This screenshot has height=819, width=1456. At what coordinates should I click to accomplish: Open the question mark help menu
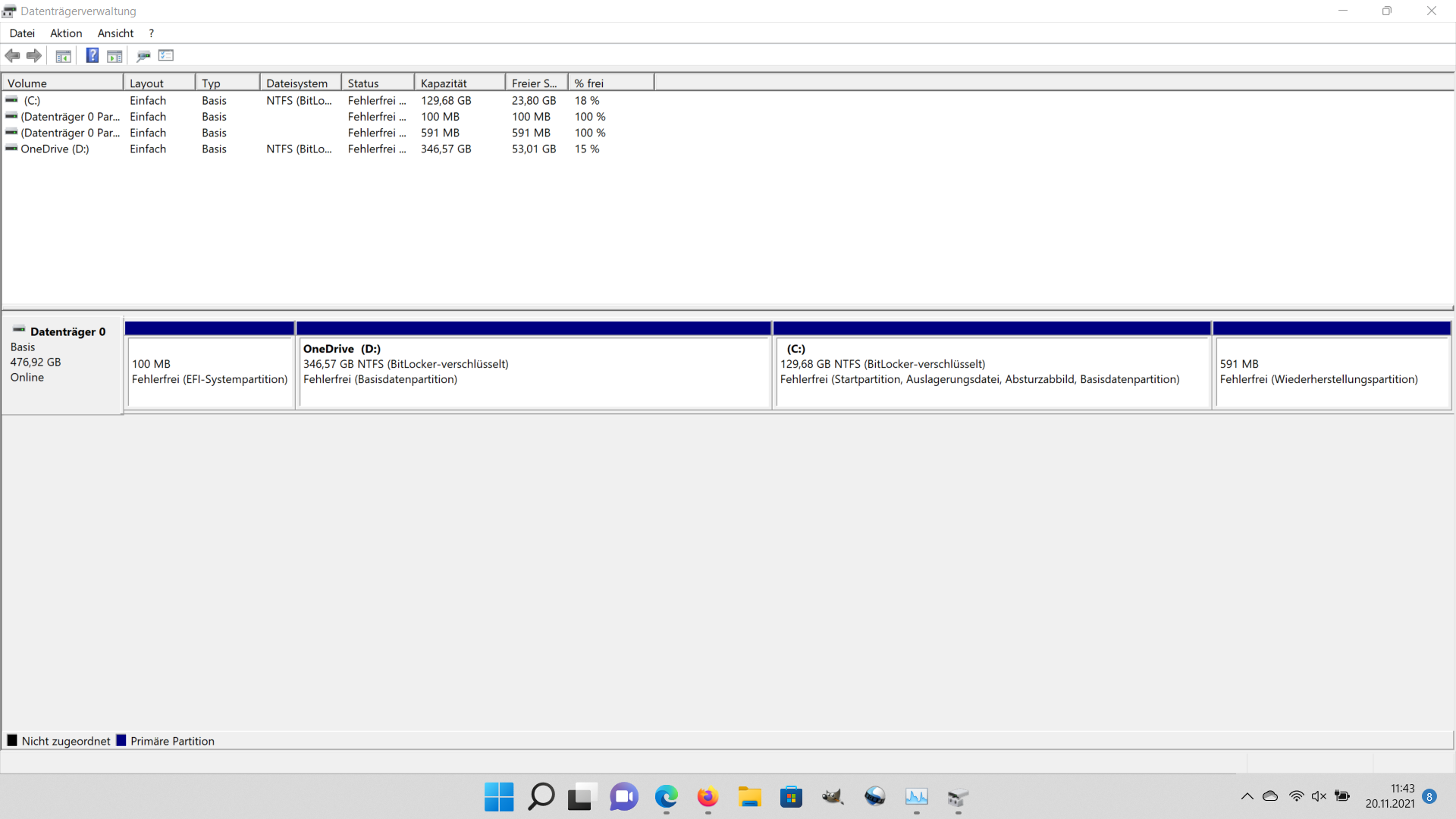(x=152, y=33)
